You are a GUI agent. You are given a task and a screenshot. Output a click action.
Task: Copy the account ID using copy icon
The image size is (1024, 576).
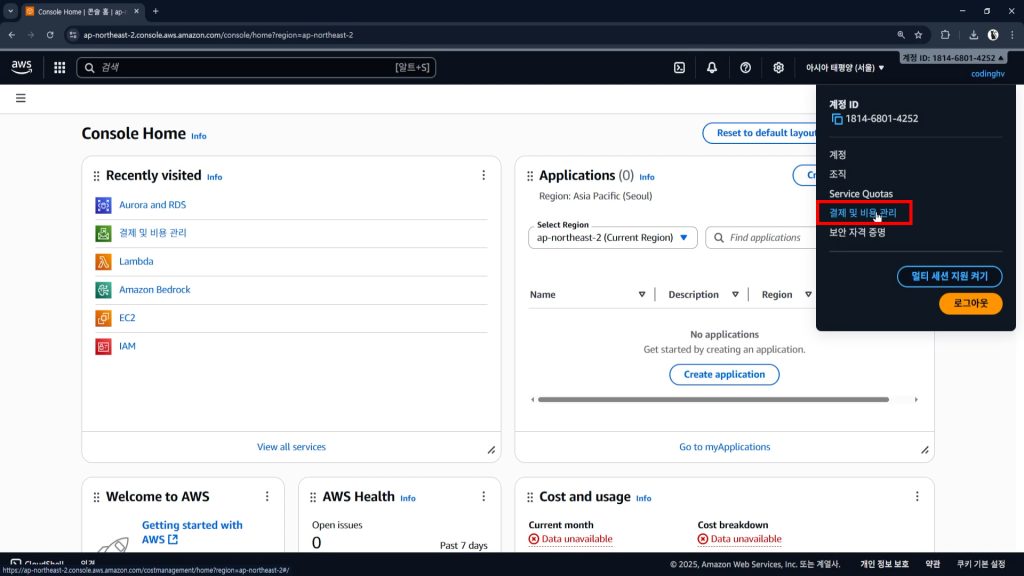(837, 119)
